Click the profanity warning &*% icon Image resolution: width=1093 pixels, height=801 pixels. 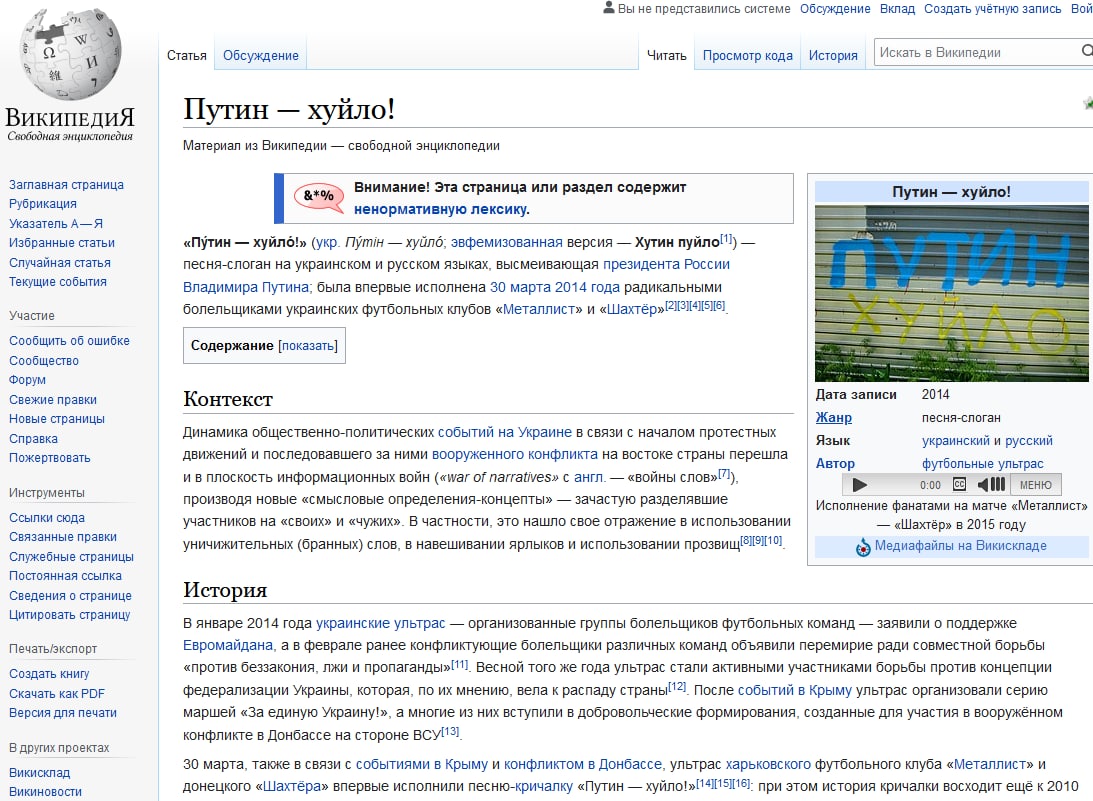pyautogui.click(x=319, y=197)
